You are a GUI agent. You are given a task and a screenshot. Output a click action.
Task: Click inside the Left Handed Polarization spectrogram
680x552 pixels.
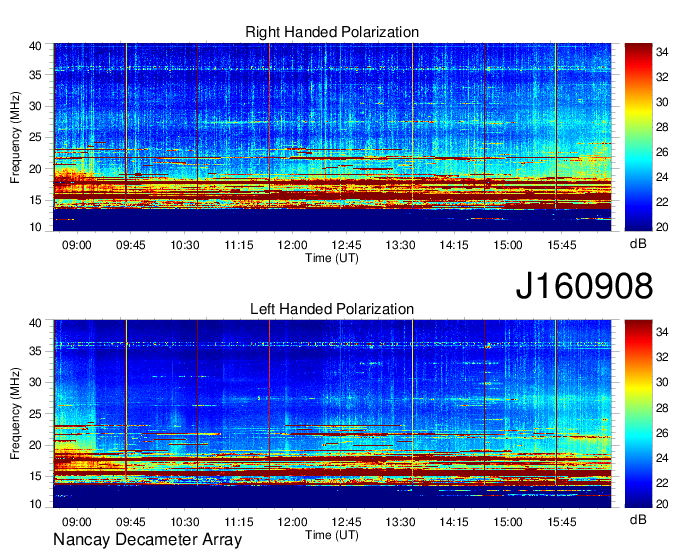332,414
